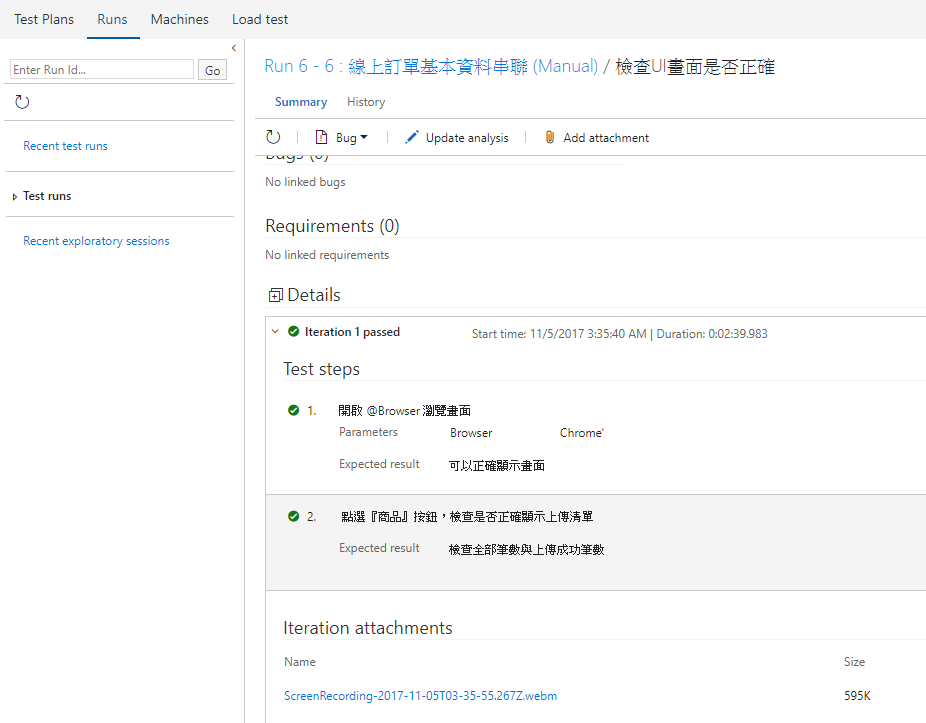The image size is (926, 723).
Task: Open the Test Plans hub tab
Action: 44,19
